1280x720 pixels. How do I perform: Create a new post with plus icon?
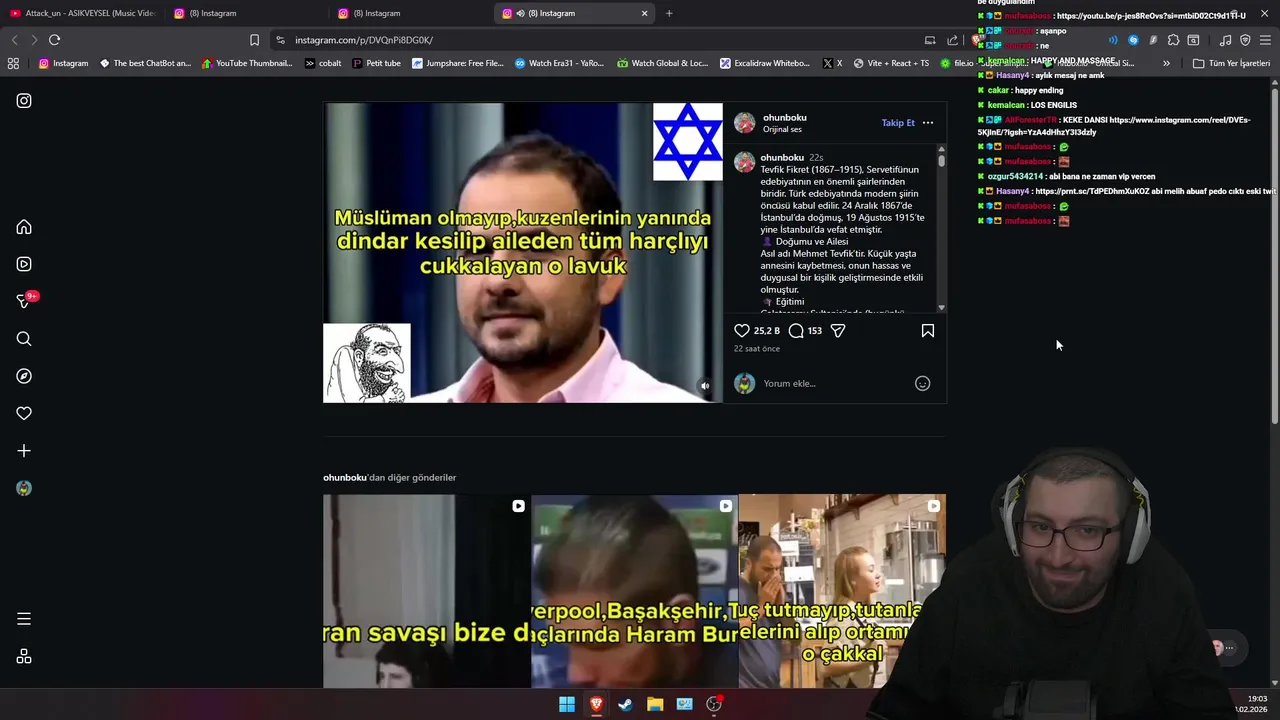[24, 451]
